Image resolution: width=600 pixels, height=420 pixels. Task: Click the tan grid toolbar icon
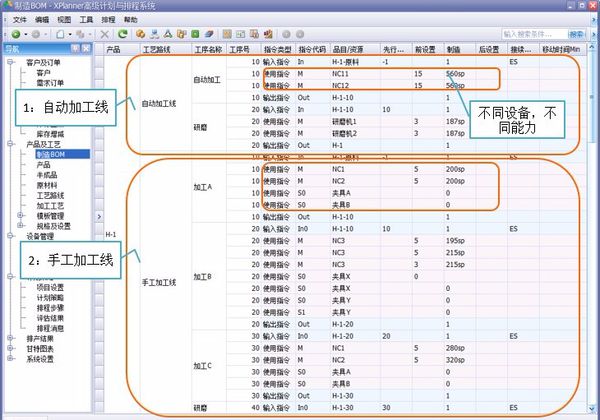(x=227, y=34)
